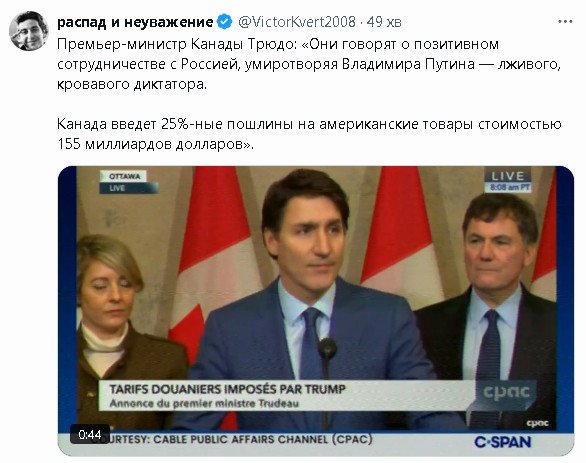Play the video by clicking the center speaker
The width and height of the screenshot is (586, 463).
[x=306, y=299]
